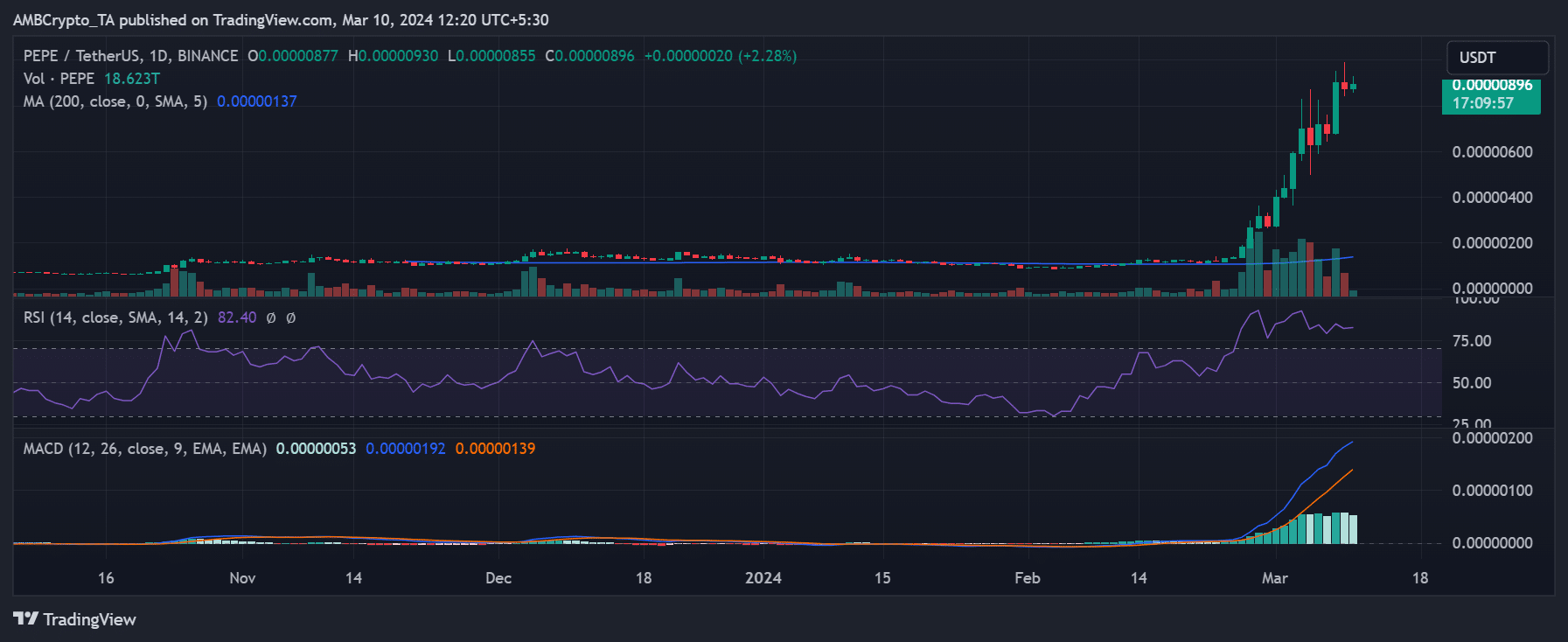Click the Vol · PEPE indicator label

tap(59, 79)
